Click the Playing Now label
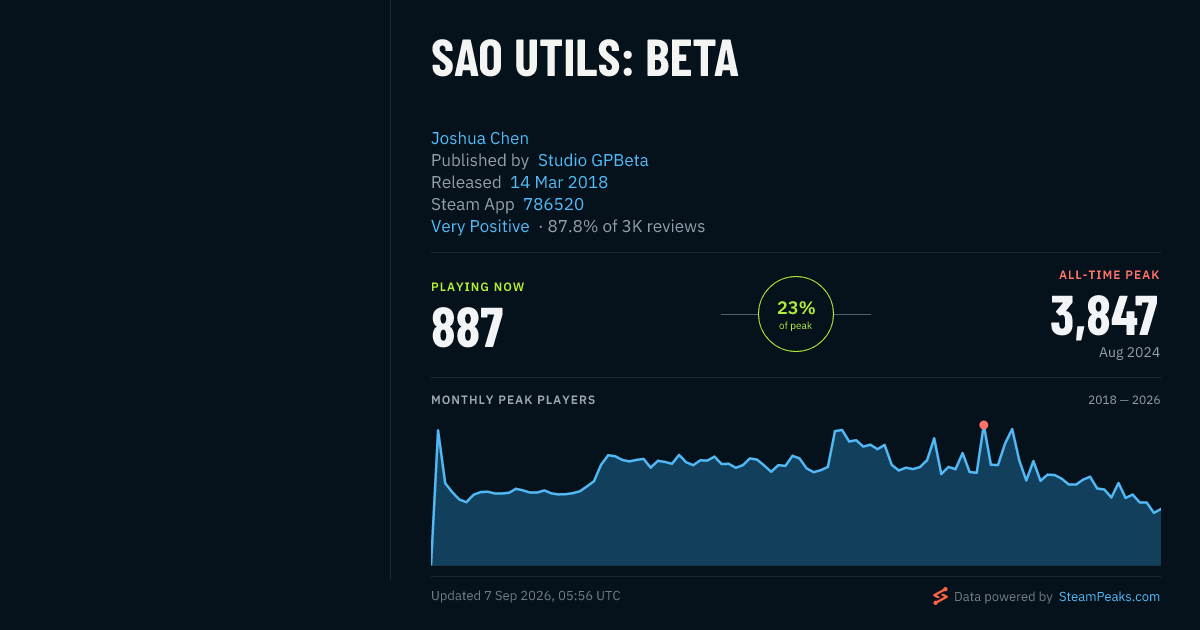The image size is (1200, 630). (x=478, y=287)
